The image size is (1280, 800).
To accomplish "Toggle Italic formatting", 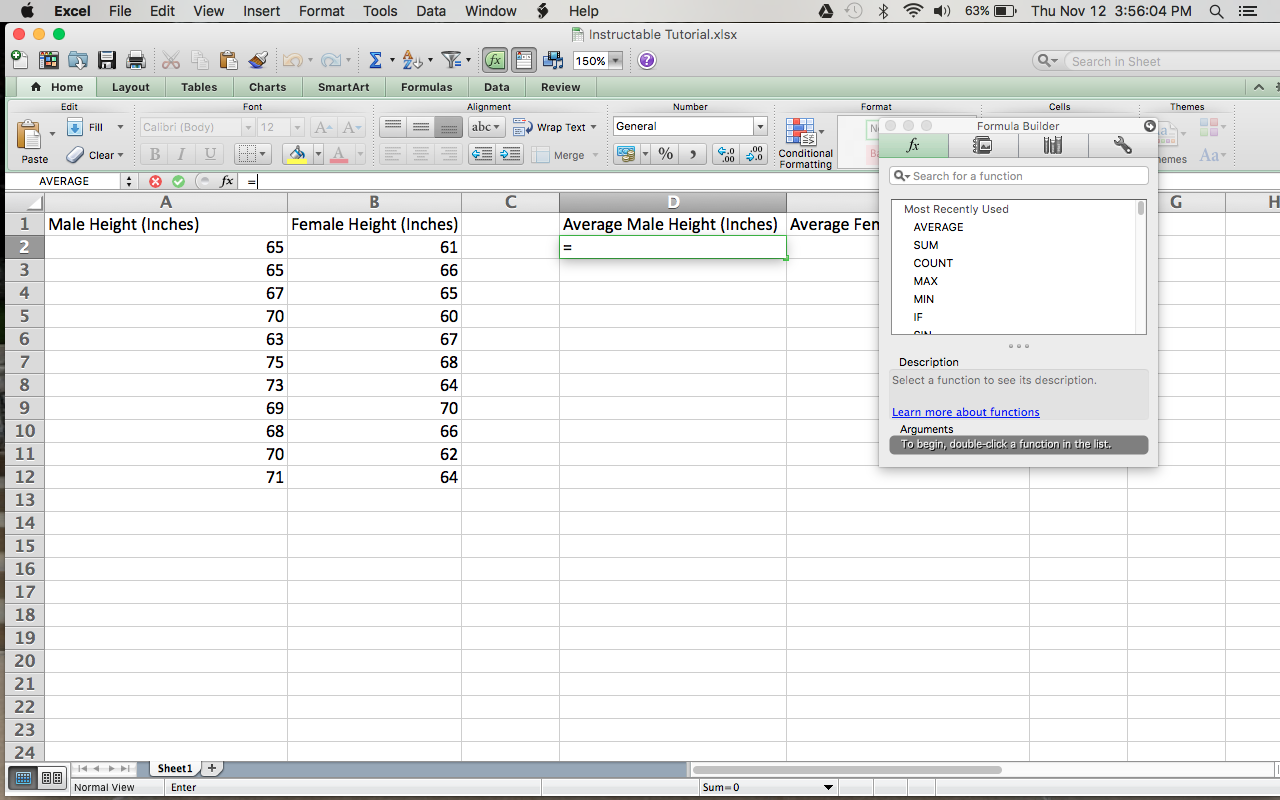I will click(x=181, y=154).
